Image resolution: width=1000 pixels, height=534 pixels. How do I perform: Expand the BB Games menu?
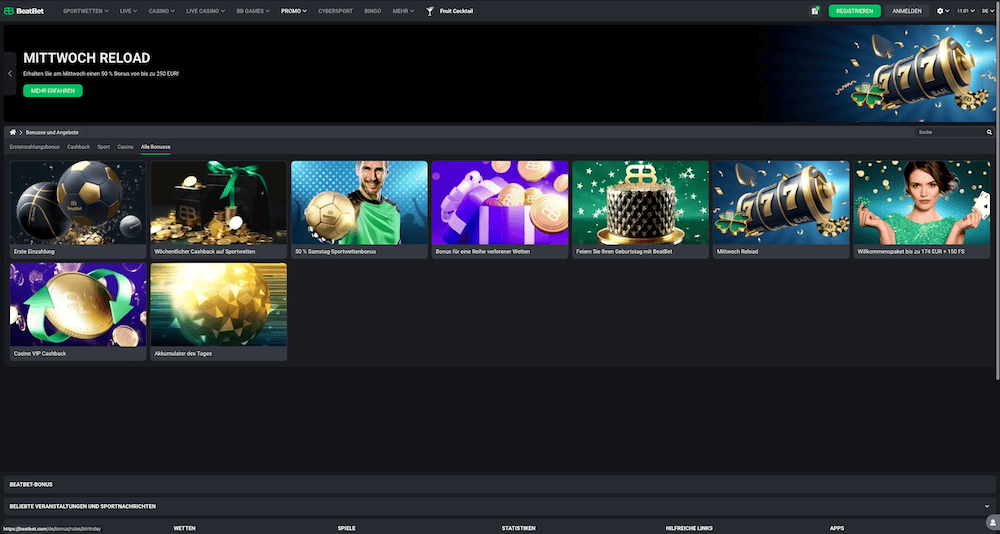(253, 11)
